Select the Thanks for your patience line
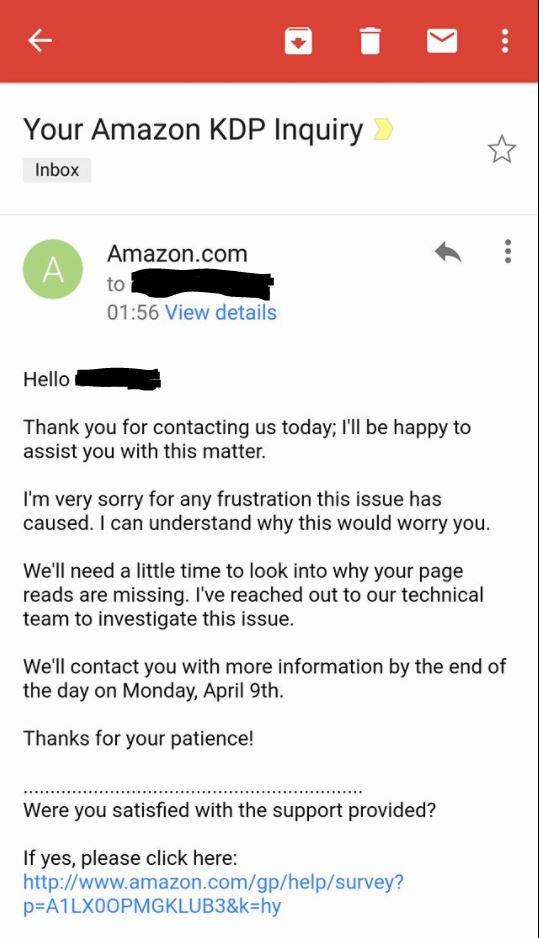Screen dimensions: 539x938 (138, 738)
